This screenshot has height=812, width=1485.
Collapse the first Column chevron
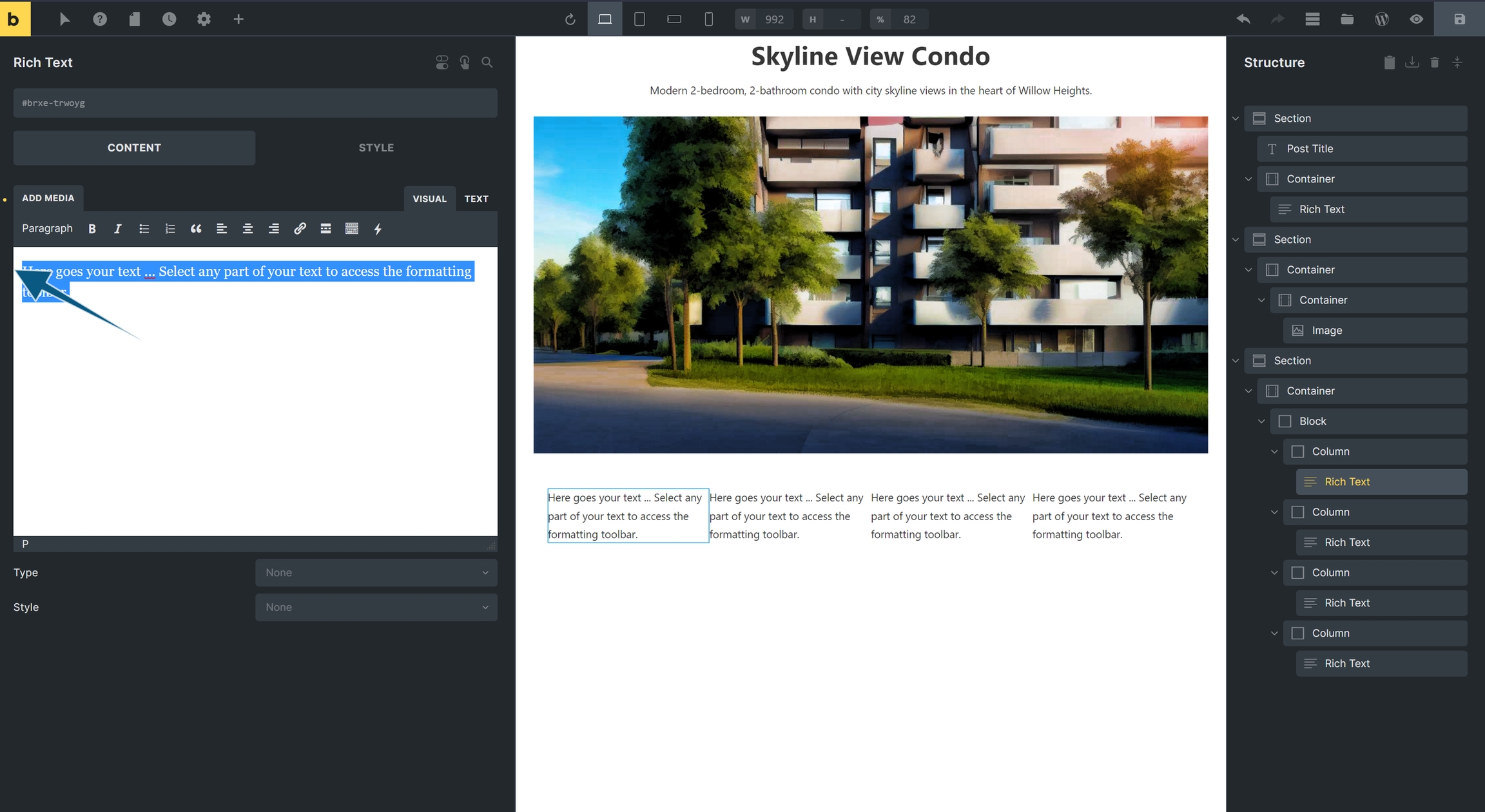pyautogui.click(x=1274, y=452)
